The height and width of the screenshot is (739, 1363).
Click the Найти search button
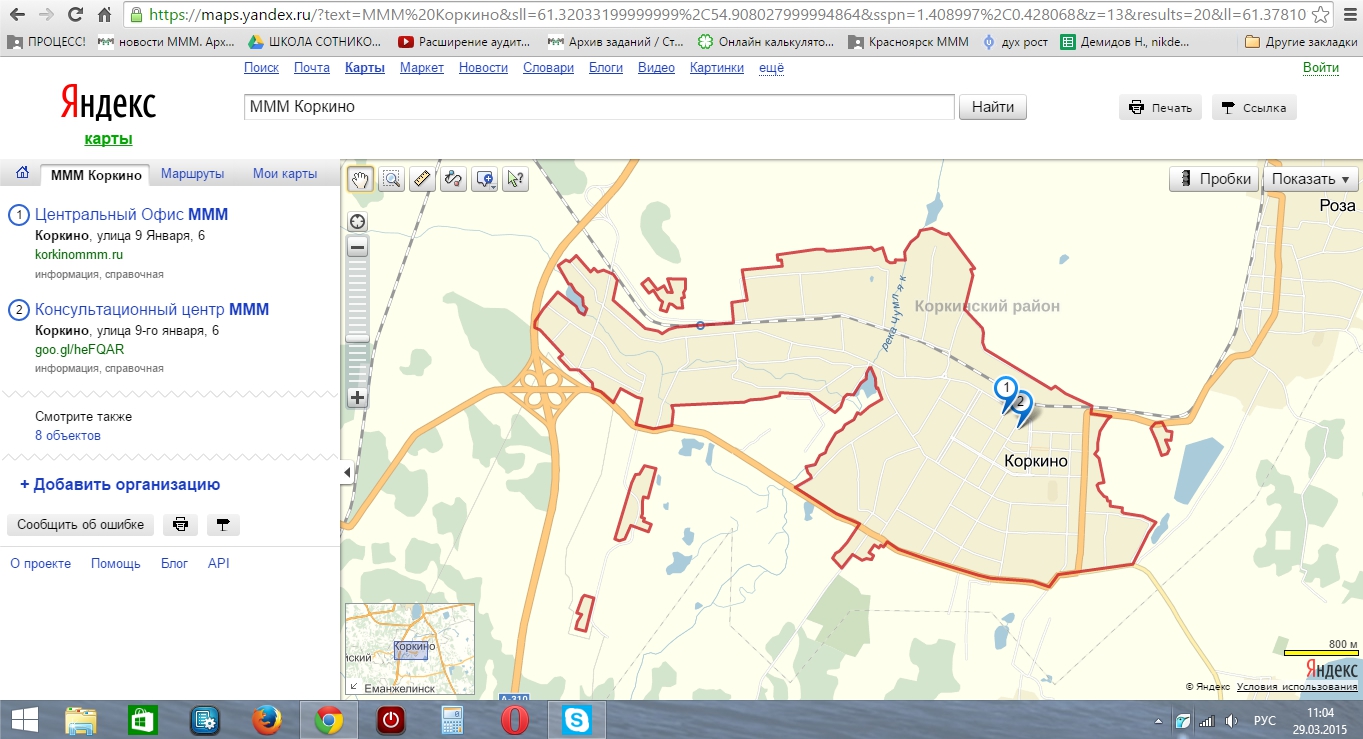[993, 107]
